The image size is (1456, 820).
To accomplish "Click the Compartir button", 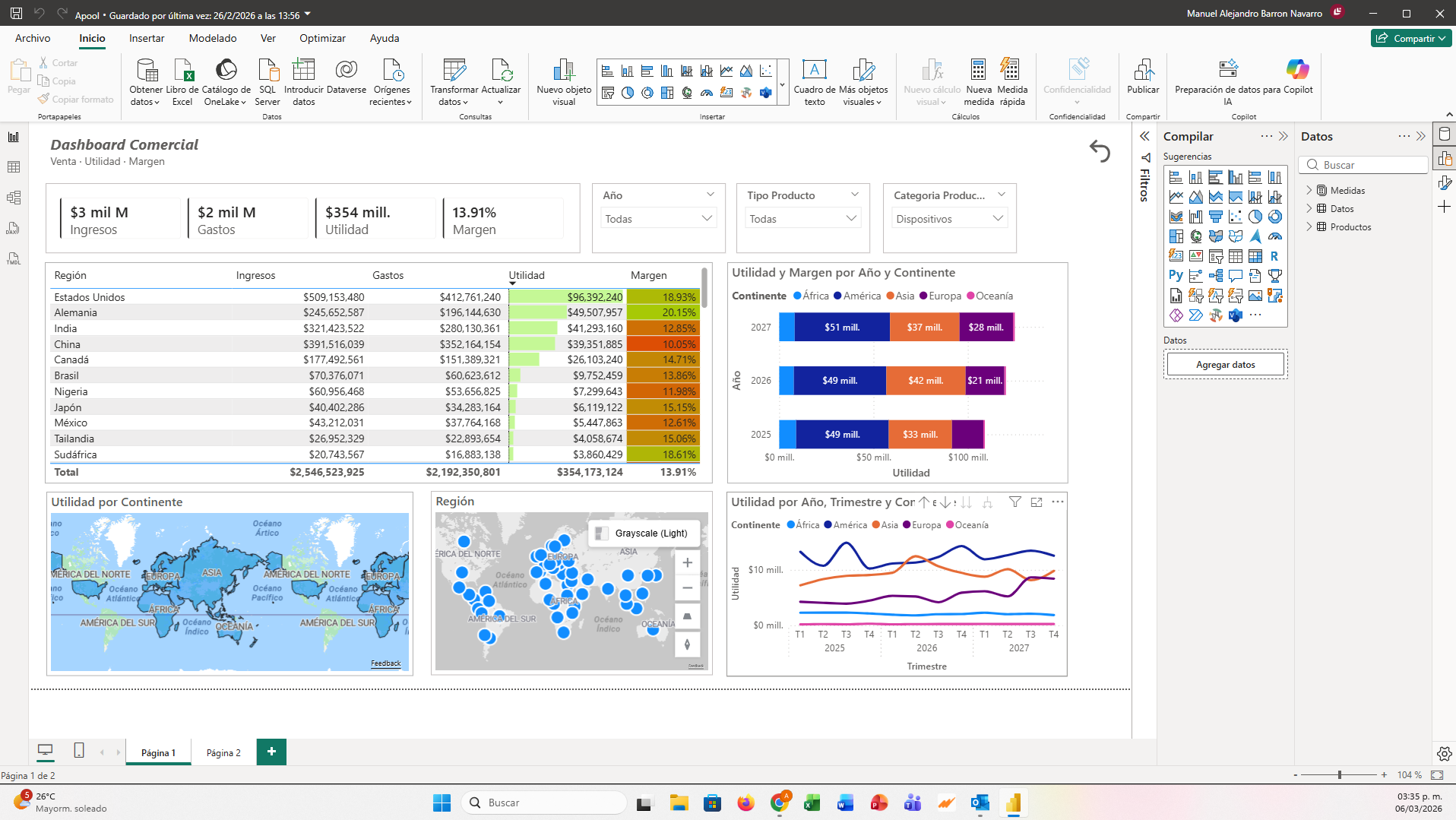I will (1411, 38).
